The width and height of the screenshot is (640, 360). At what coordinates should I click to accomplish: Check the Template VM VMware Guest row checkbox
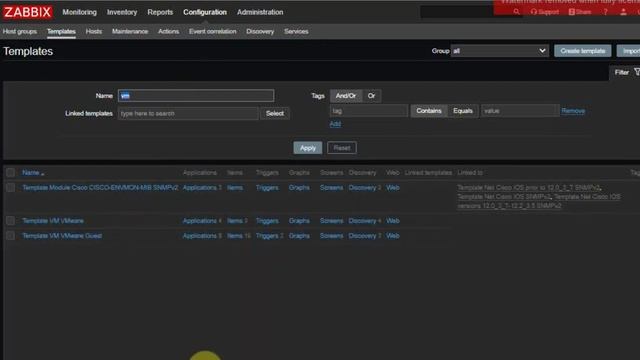pos(11,236)
